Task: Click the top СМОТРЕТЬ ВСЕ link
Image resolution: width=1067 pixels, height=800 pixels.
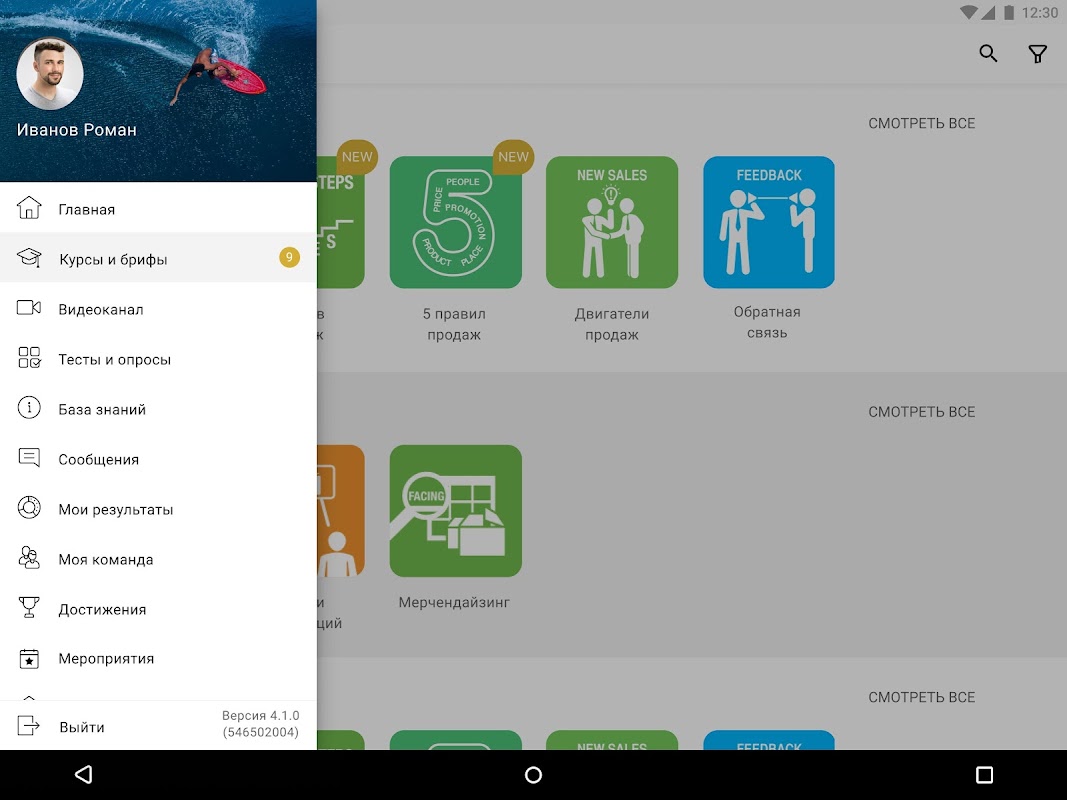Action: click(921, 123)
